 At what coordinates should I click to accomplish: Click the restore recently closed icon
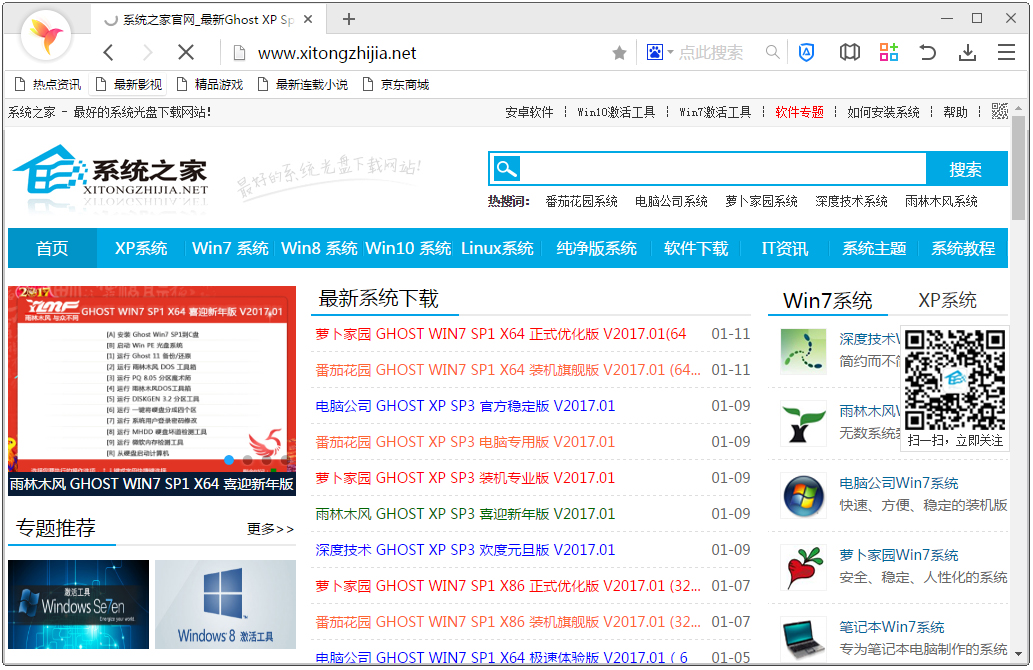(927, 52)
